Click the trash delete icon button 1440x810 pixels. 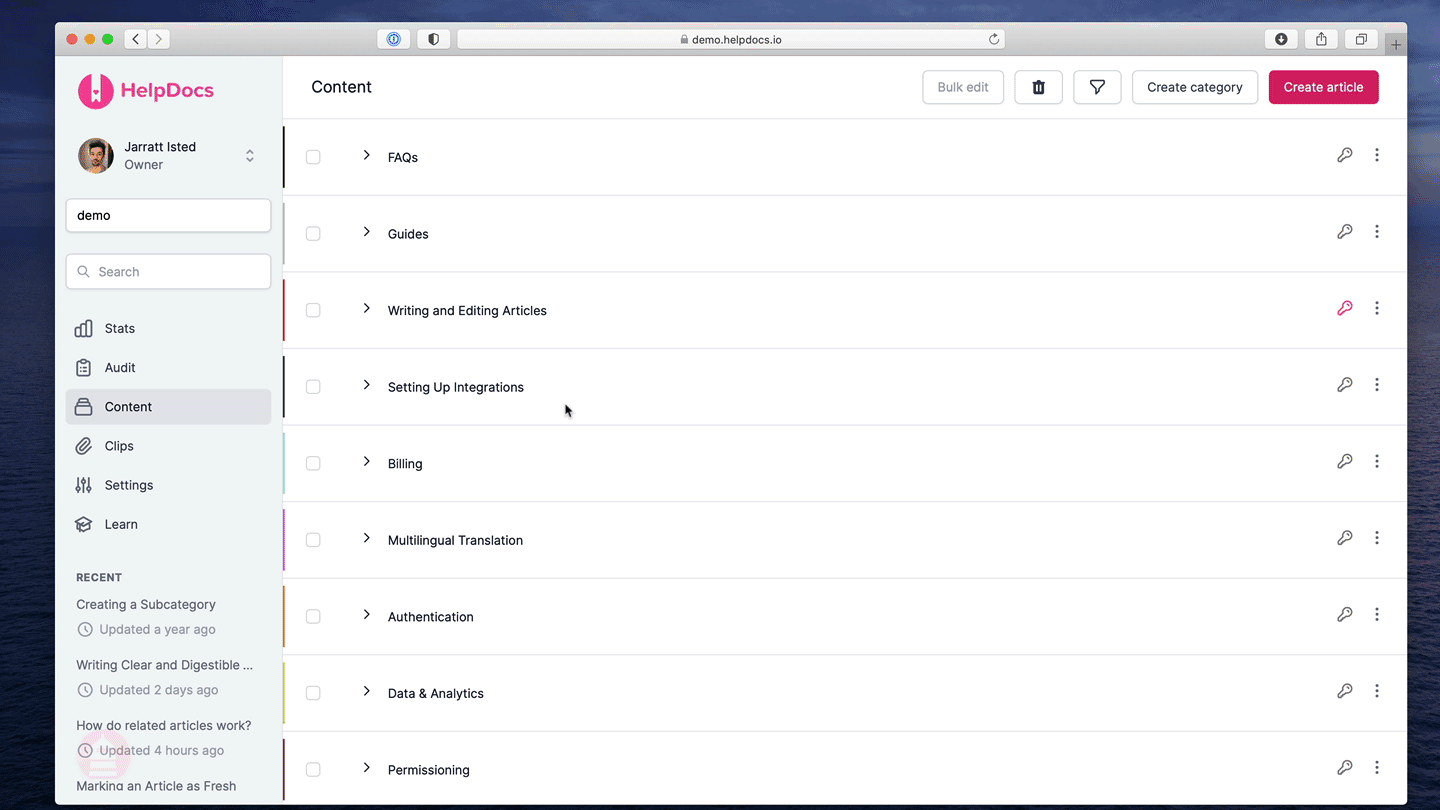coord(1038,87)
